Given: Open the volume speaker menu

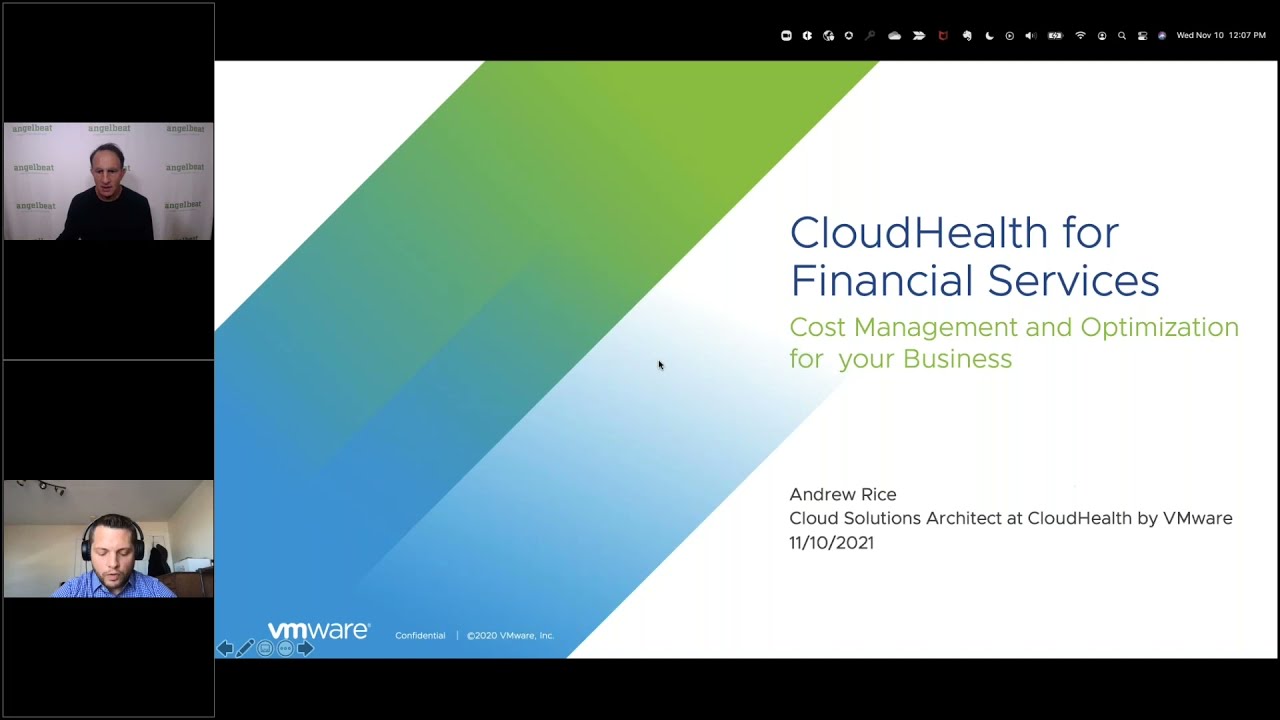Looking at the screenshot, I should [1031, 36].
